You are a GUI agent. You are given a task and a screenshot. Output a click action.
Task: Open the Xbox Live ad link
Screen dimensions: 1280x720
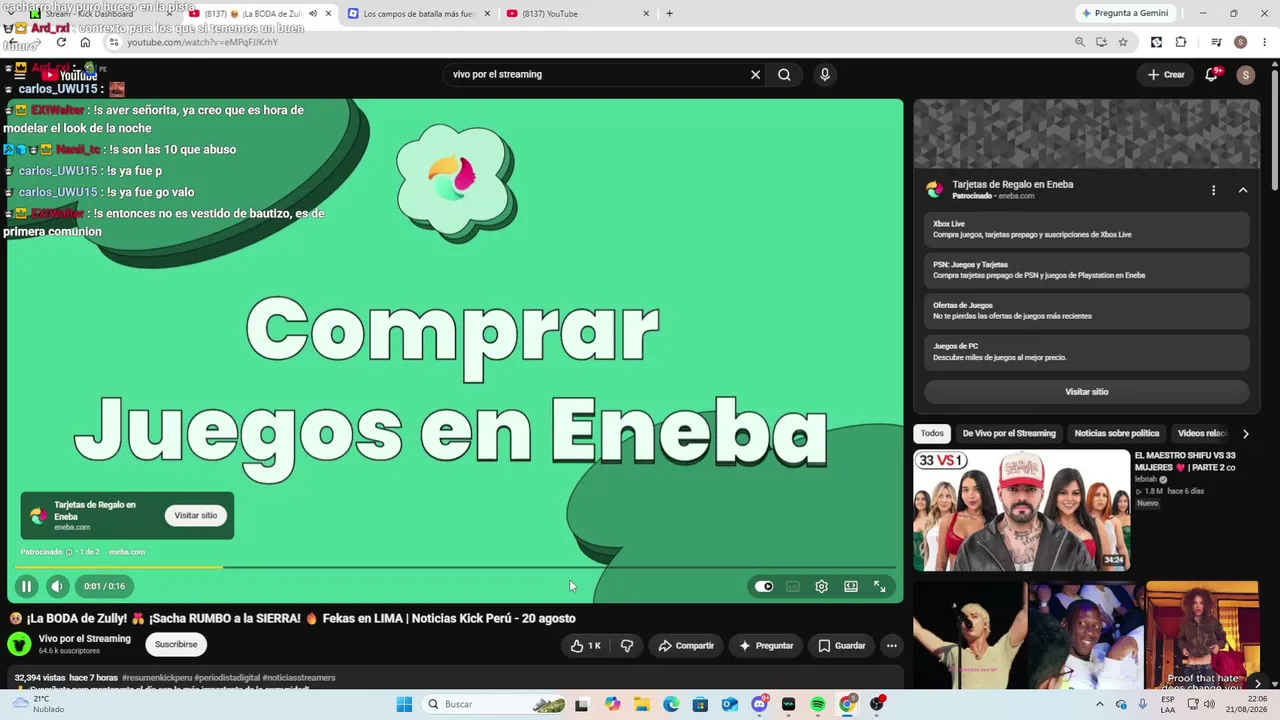pyautogui.click(x=1087, y=229)
